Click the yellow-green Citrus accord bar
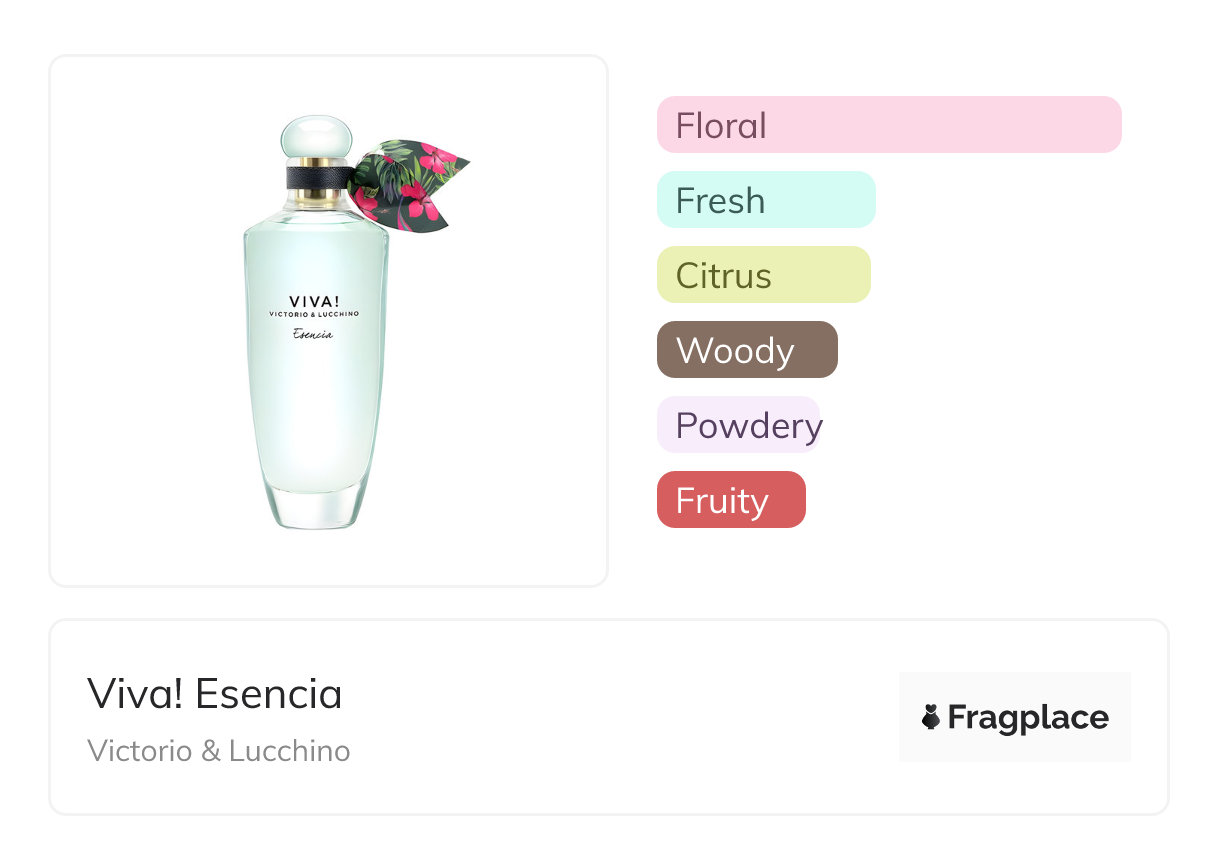 [x=763, y=275]
